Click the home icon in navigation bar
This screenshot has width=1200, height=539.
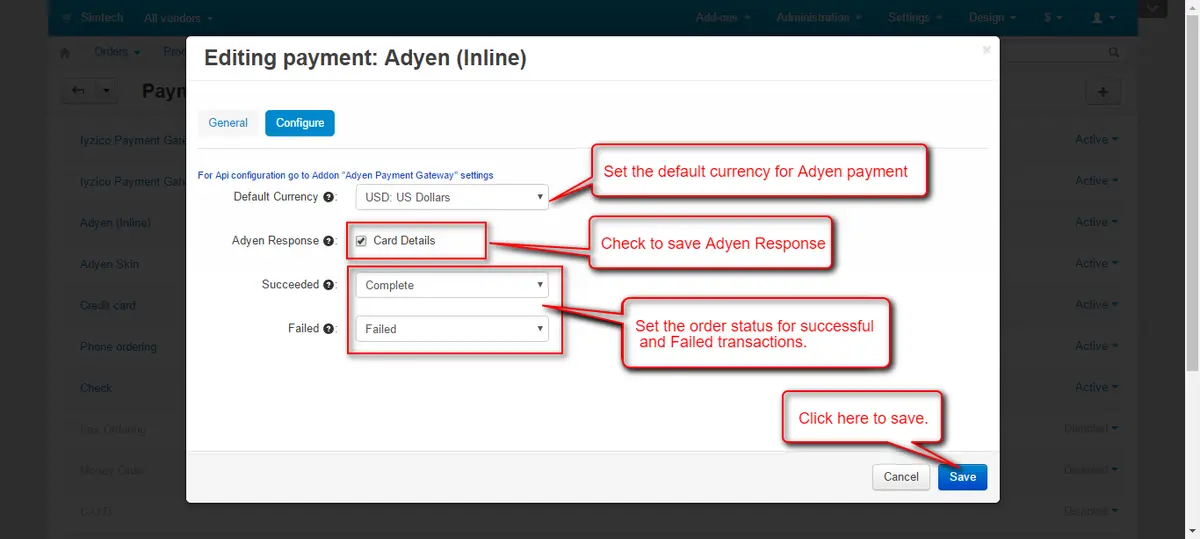(x=66, y=52)
